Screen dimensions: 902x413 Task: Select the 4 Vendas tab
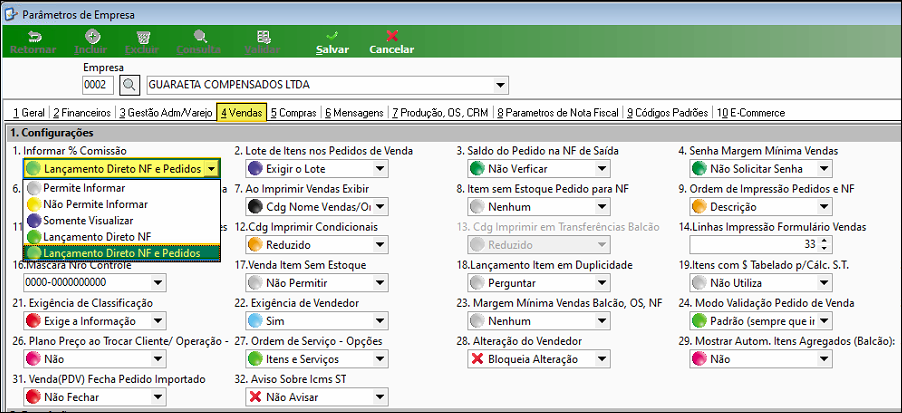pyautogui.click(x=242, y=113)
